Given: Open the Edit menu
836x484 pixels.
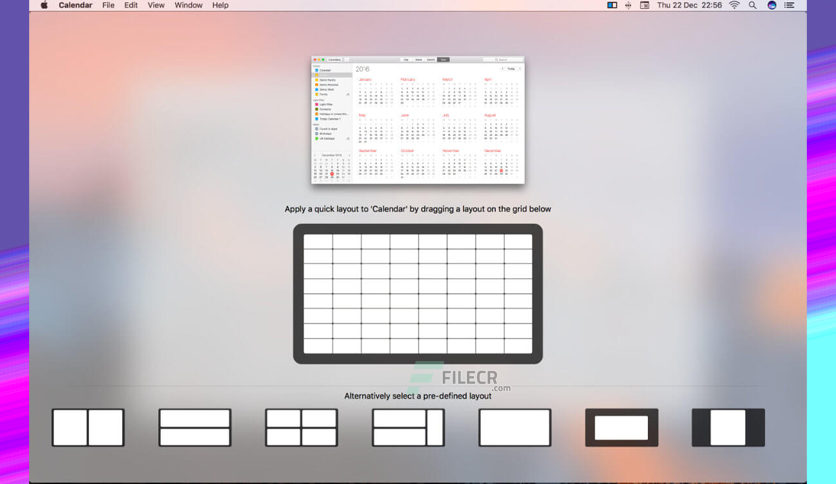Looking at the screenshot, I should point(131,5).
